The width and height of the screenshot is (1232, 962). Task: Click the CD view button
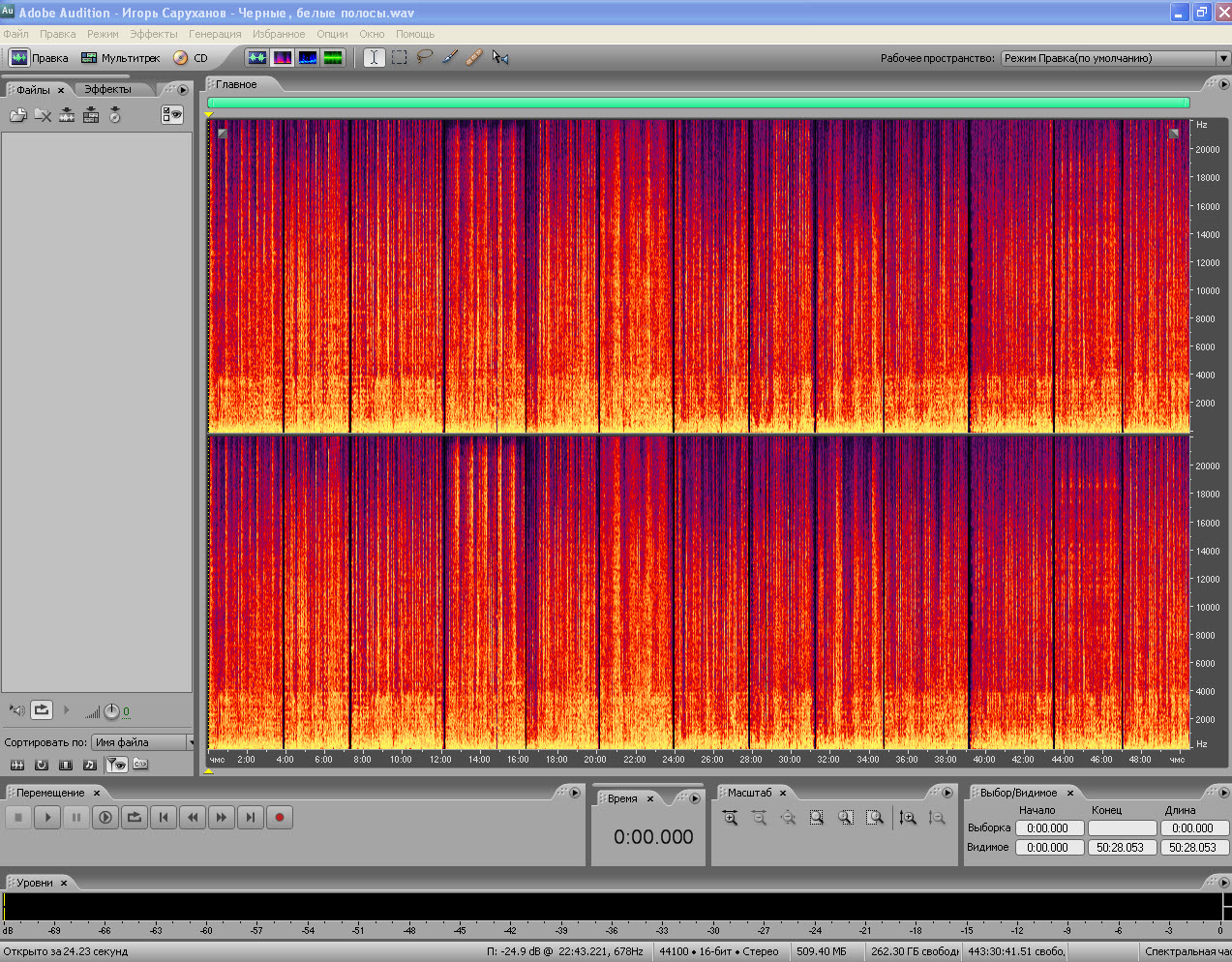(x=191, y=58)
